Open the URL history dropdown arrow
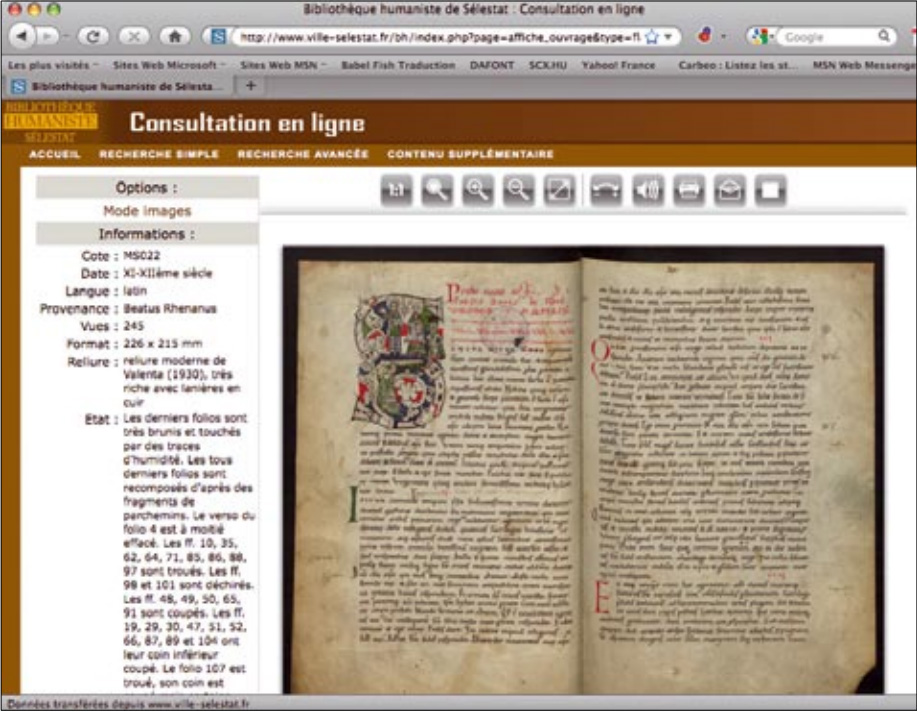This screenshot has height=712, width=917. [x=668, y=37]
